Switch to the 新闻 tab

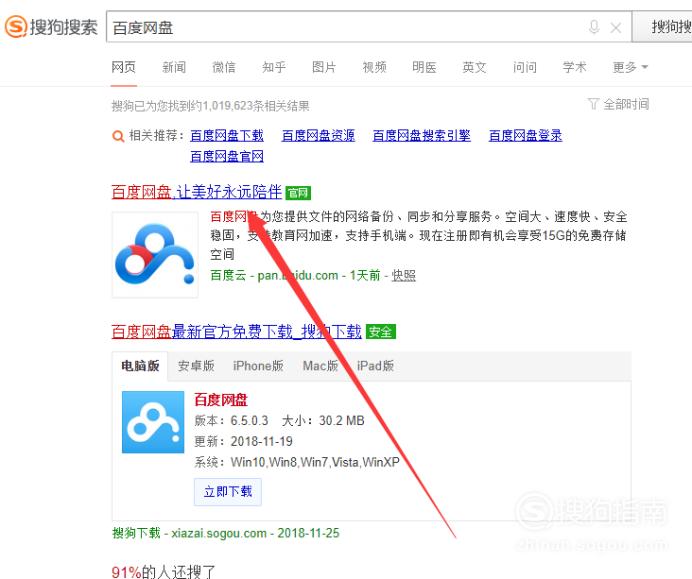(174, 68)
